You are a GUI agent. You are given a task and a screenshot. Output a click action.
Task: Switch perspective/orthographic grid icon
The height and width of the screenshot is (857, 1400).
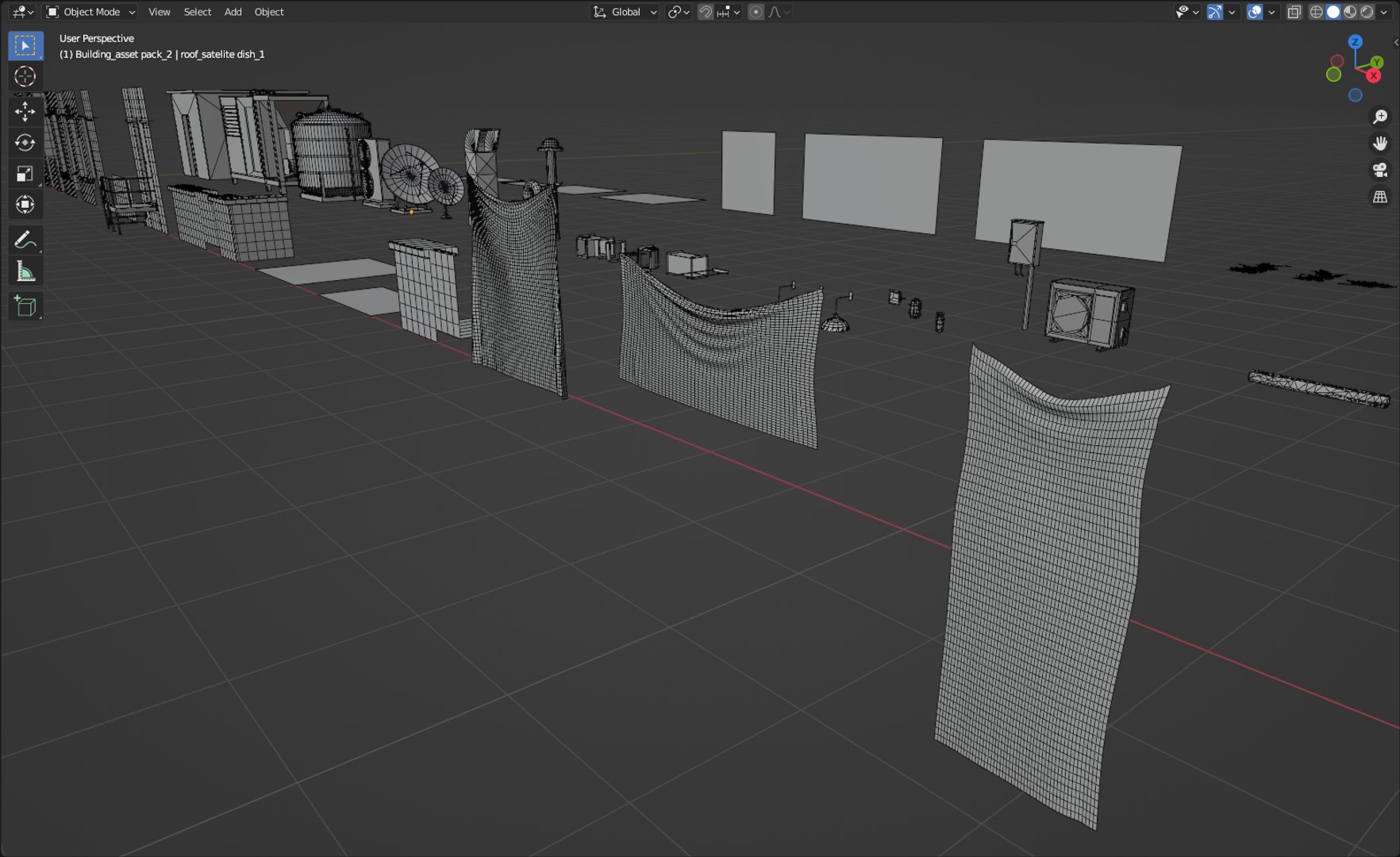[x=1380, y=197]
